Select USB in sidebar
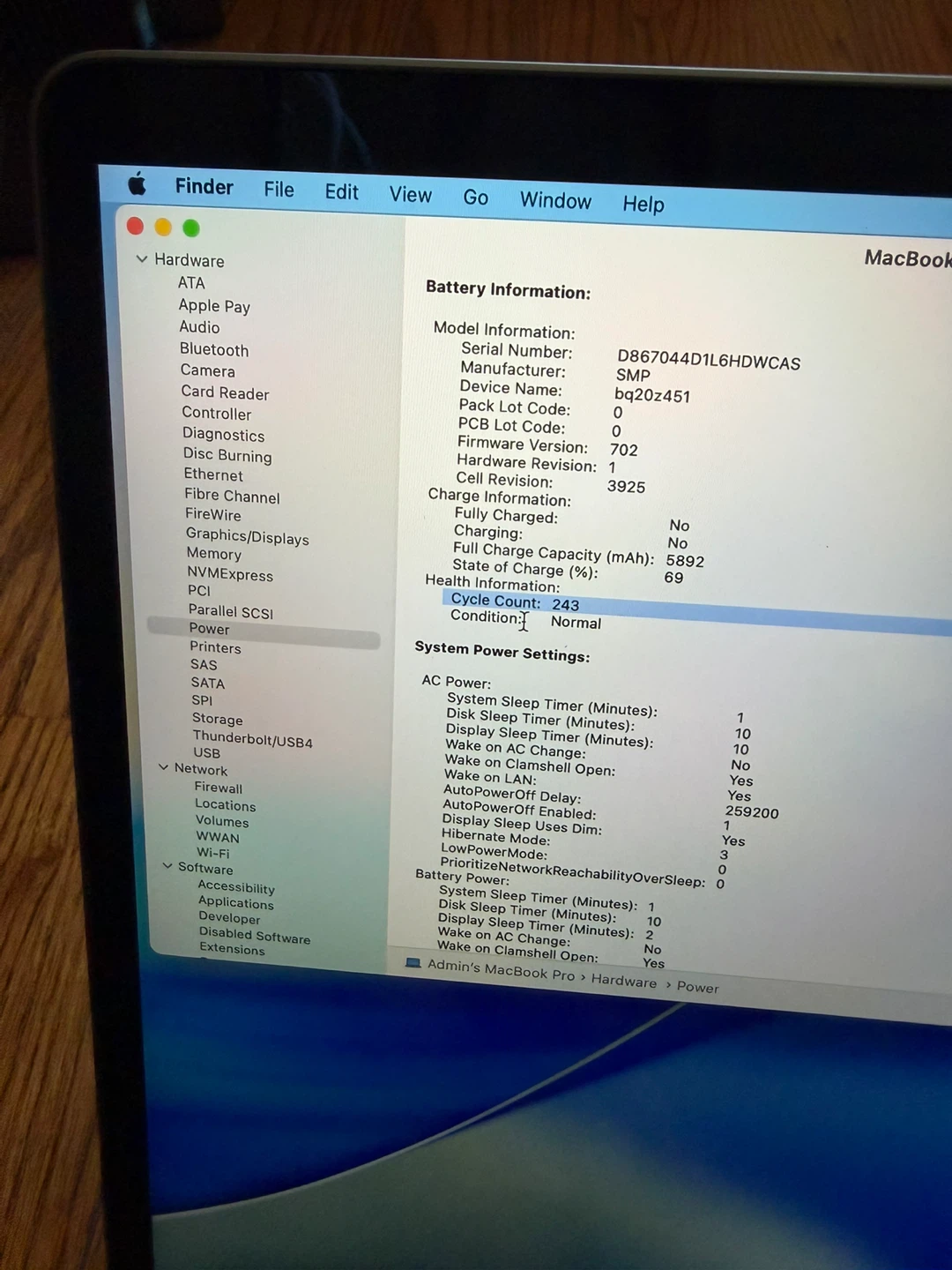Image resolution: width=952 pixels, height=1270 pixels. (206, 753)
